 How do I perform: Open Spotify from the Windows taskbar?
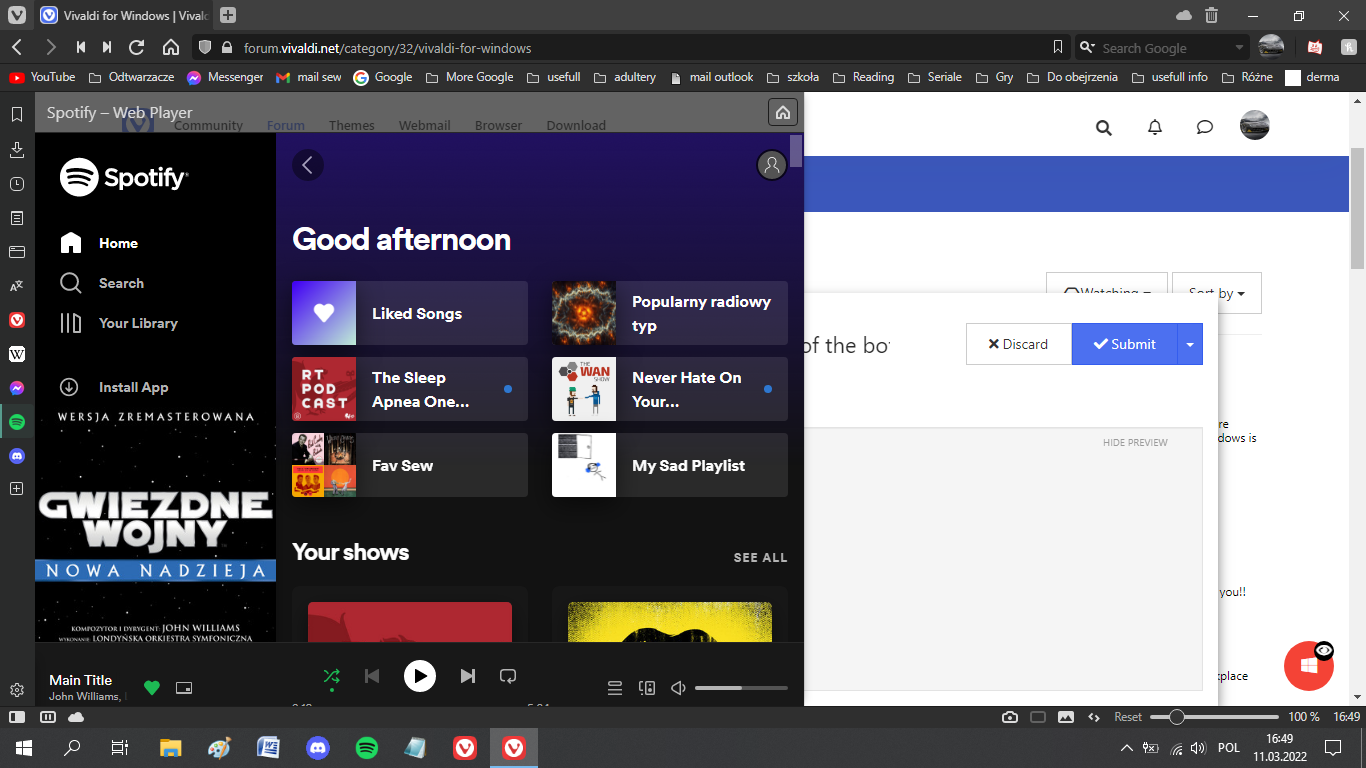(367, 747)
